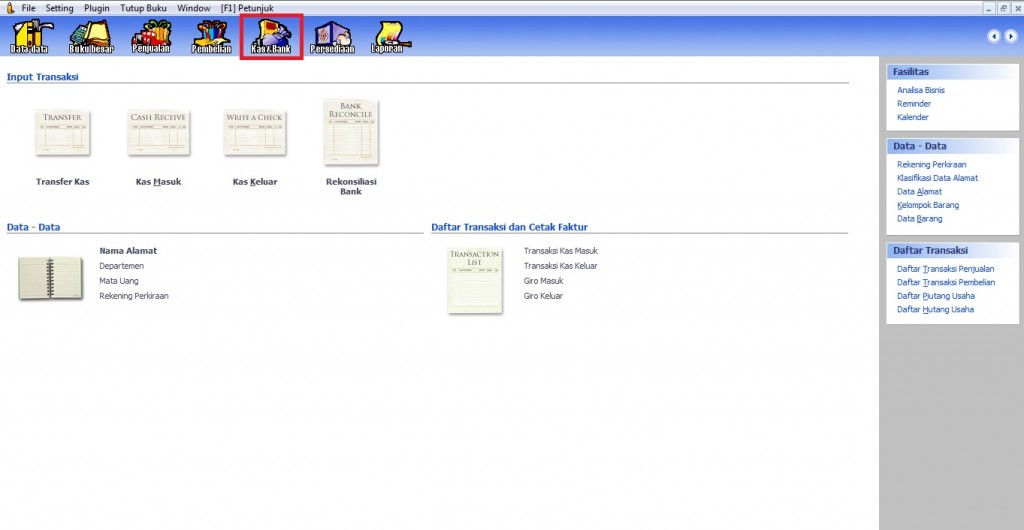Open the Plugin menu

pos(97,8)
